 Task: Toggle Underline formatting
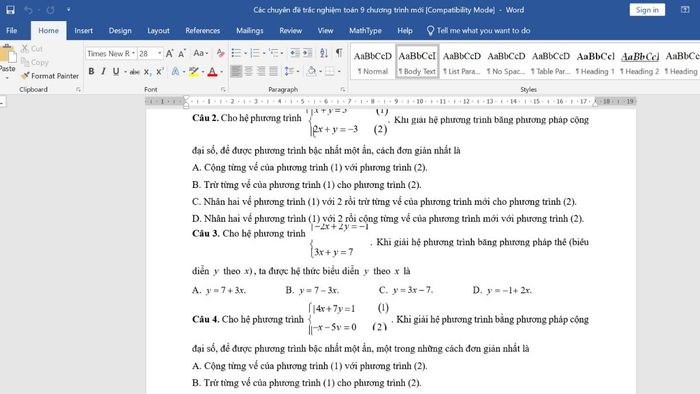click(116, 71)
